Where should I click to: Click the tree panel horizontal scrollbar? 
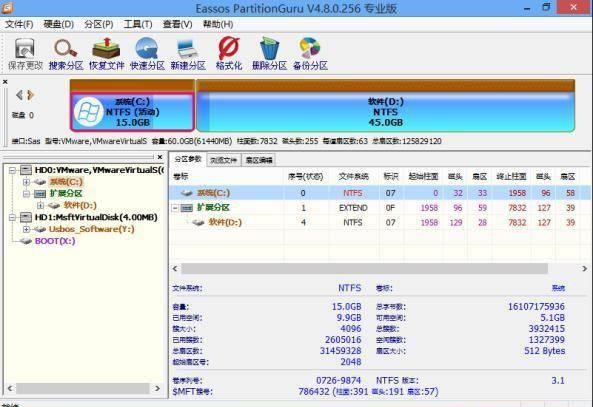tap(82, 388)
